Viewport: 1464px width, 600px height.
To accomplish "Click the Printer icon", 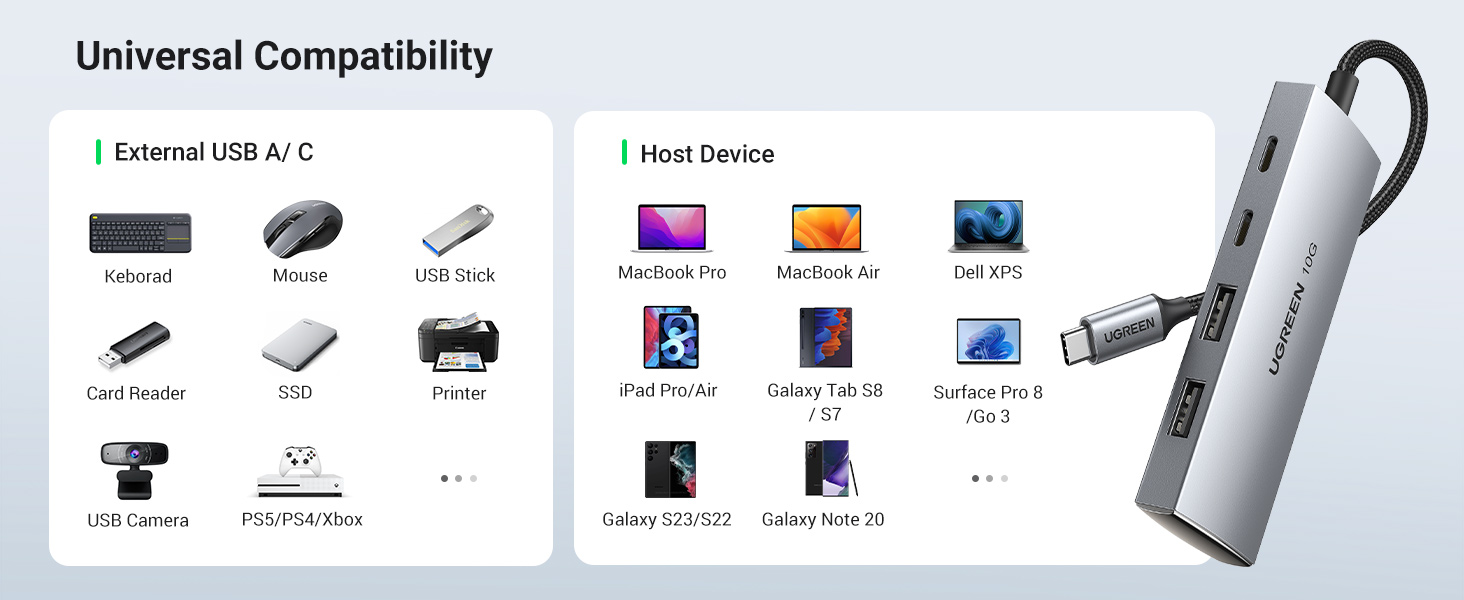I will point(458,344).
